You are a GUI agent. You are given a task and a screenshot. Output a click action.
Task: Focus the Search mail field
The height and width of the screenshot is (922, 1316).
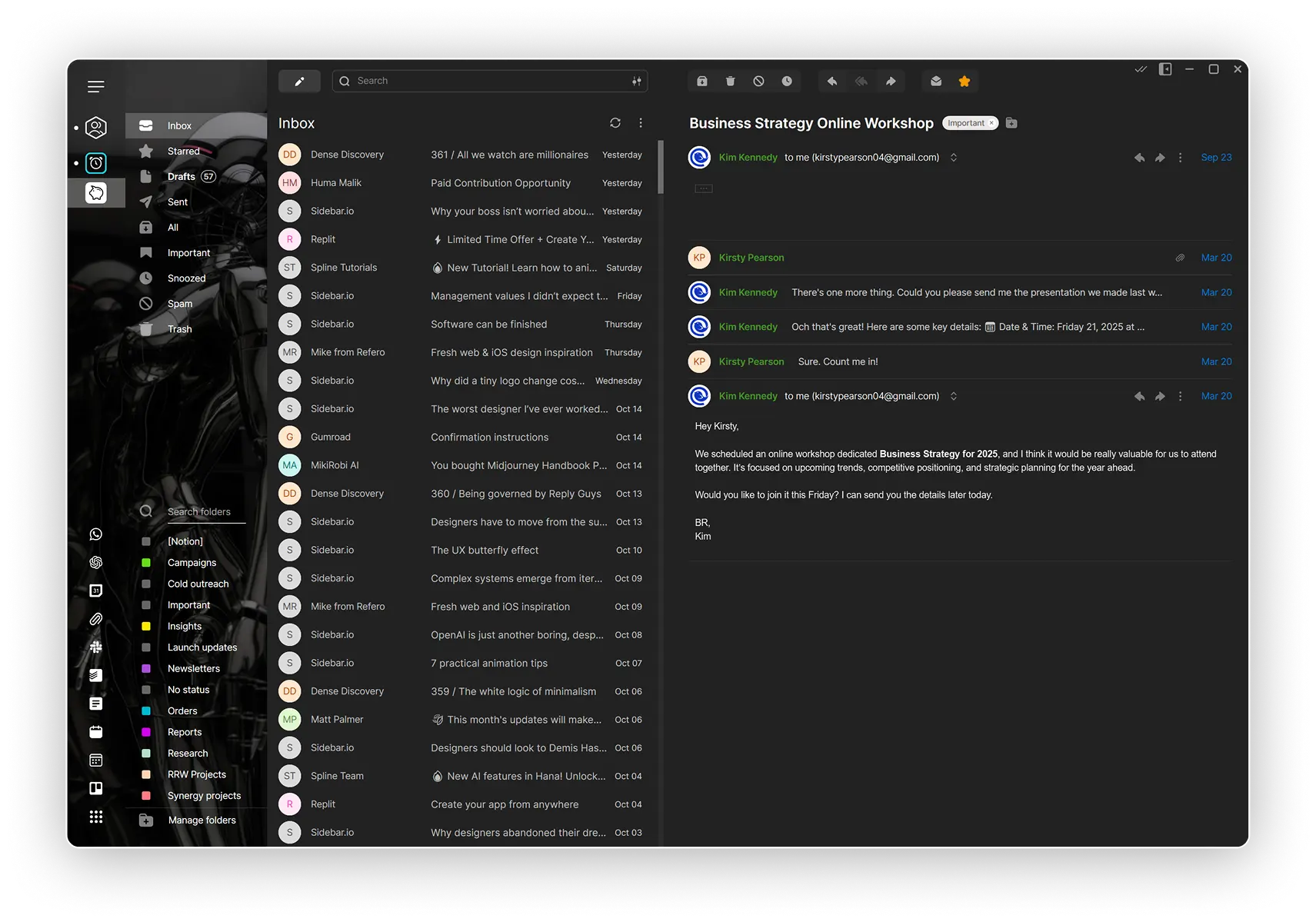(490, 81)
